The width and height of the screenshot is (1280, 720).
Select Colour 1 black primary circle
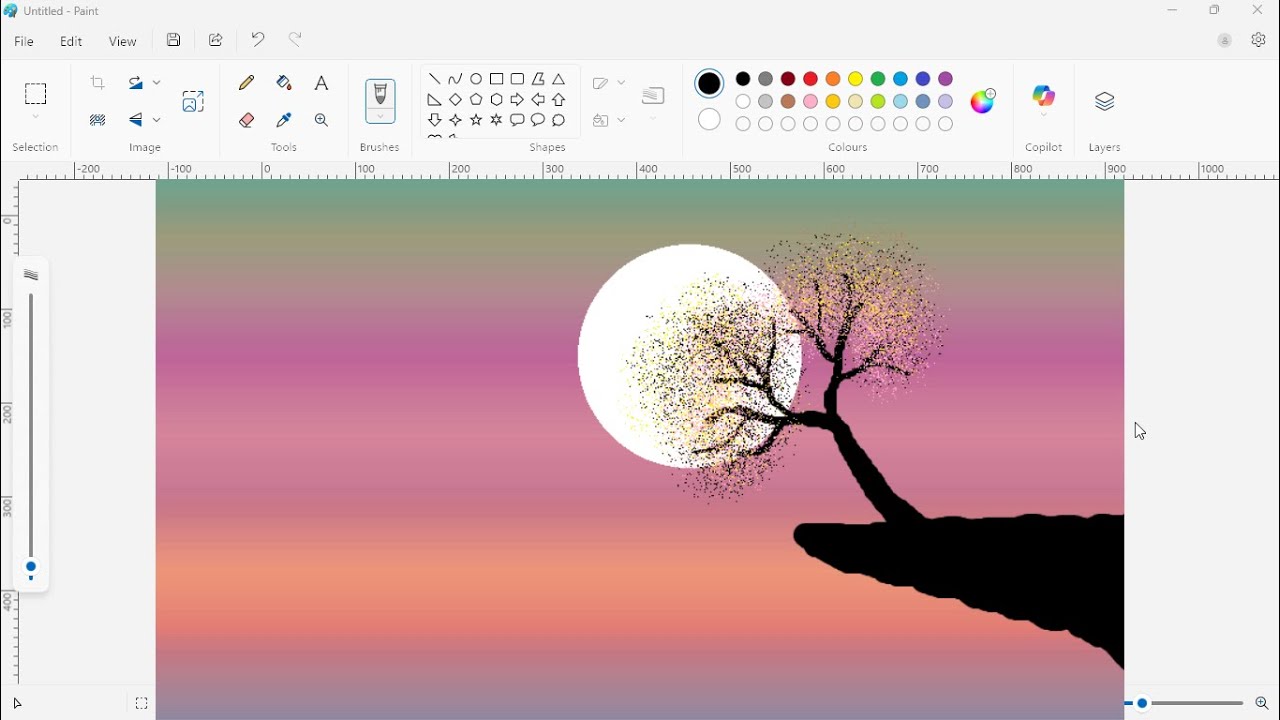coord(710,84)
